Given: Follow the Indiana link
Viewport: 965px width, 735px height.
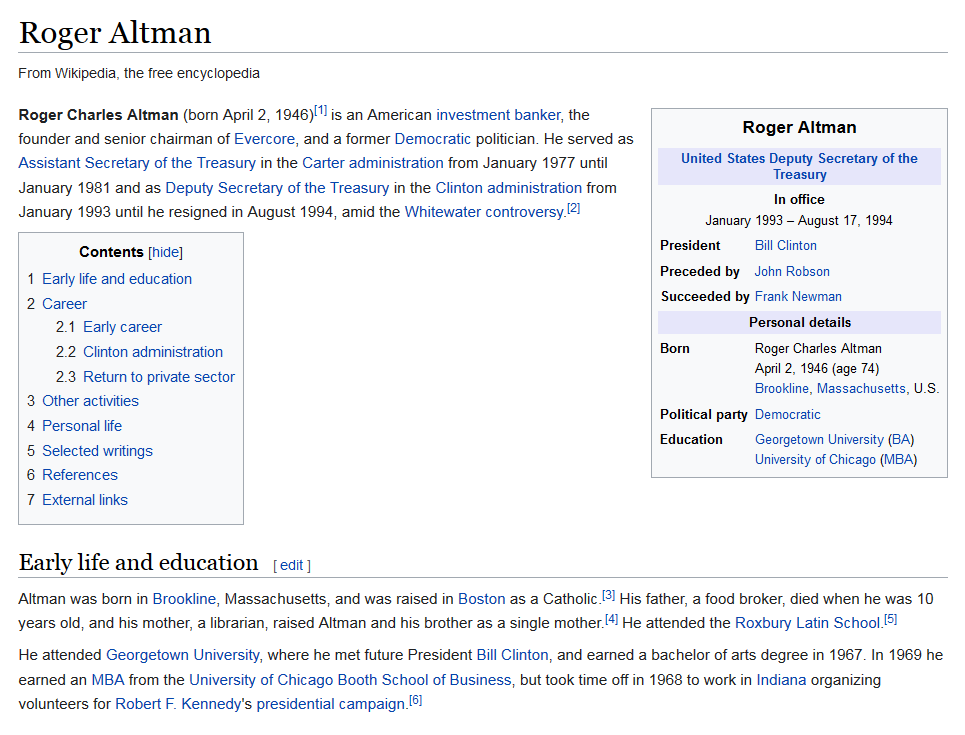Looking at the screenshot, I should coord(781,680).
